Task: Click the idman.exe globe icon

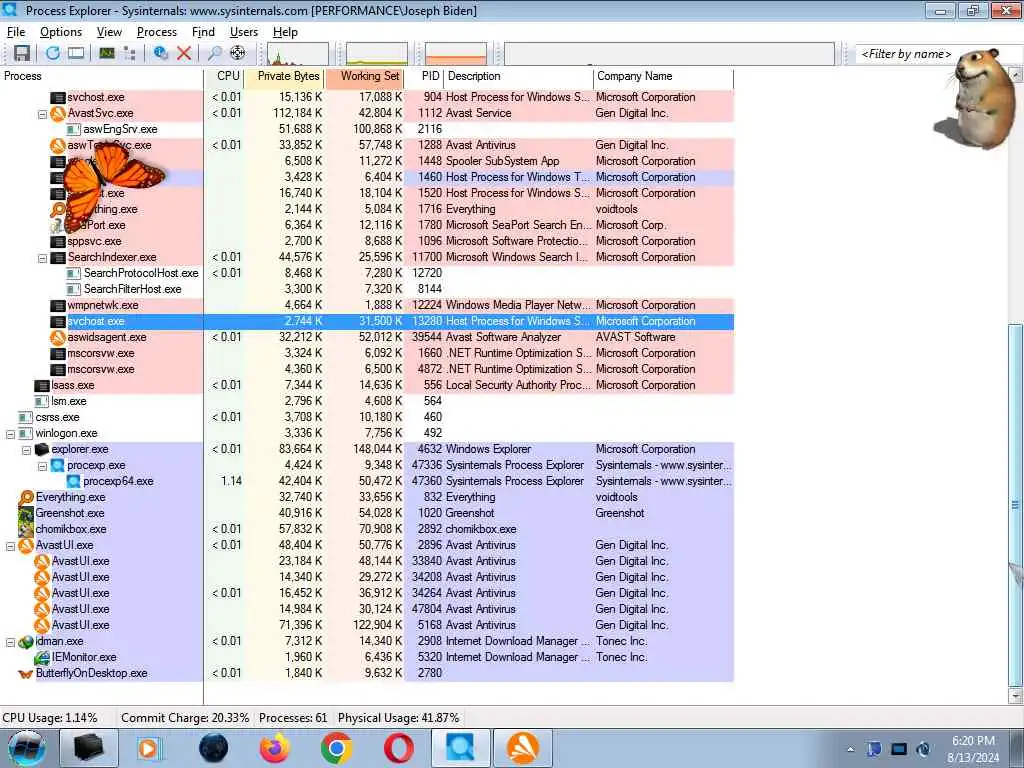Action: pyautogui.click(x=26, y=642)
